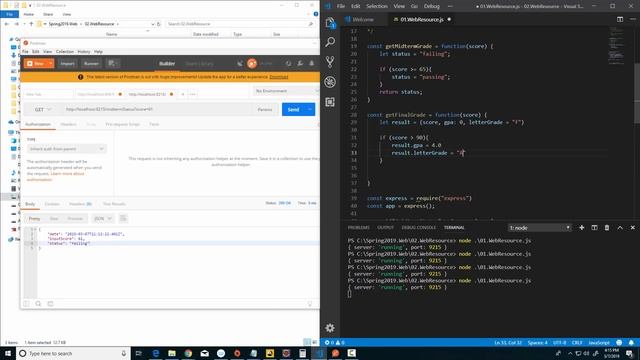The width and height of the screenshot is (640, 360).
Task: Close the VS Code terminal panel
Action: (633, 227)
